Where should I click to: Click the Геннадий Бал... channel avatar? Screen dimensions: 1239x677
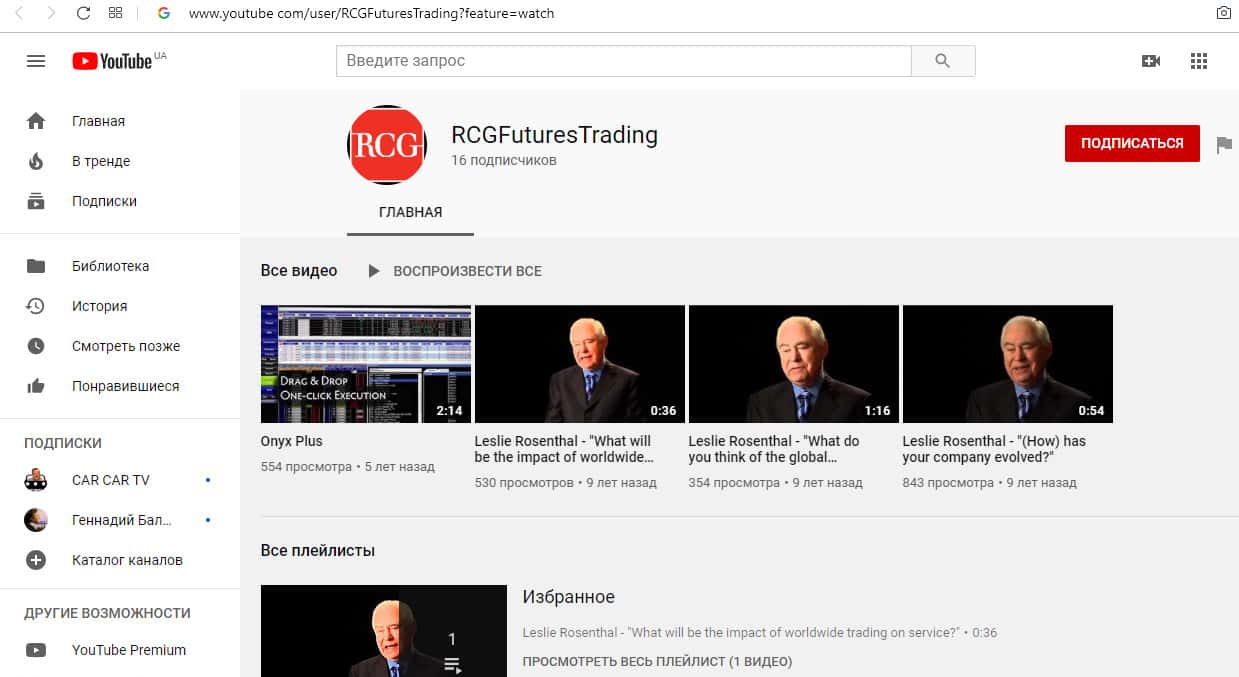click(36, 520)
